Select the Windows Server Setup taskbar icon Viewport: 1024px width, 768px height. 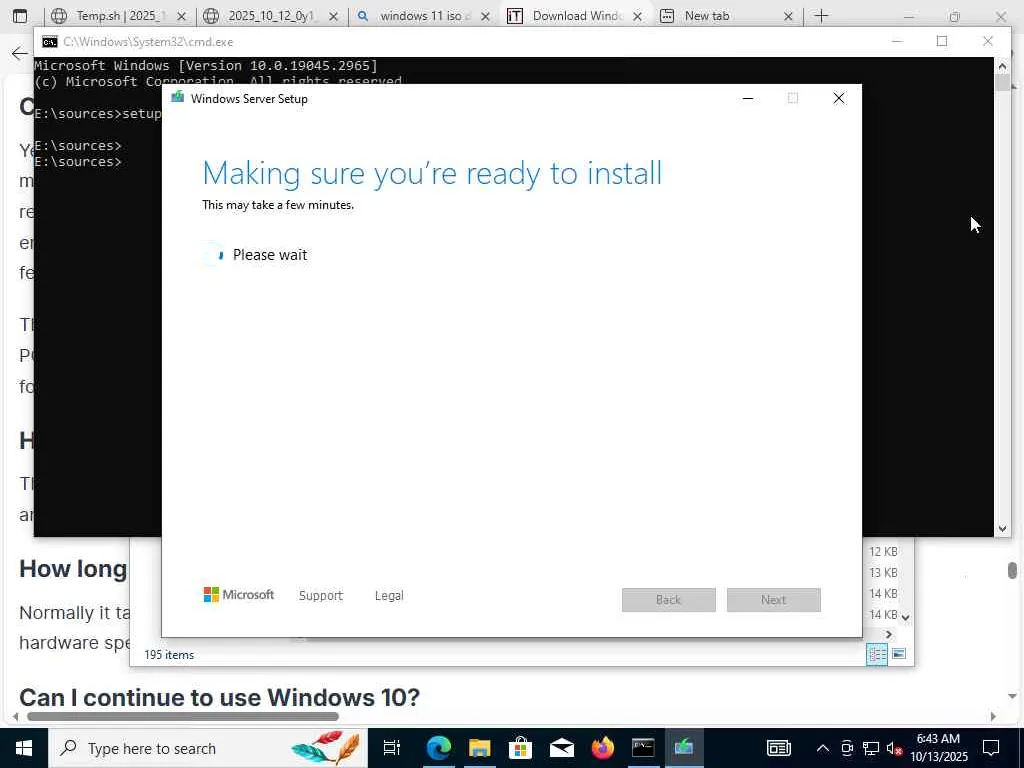pyautogui.click(x=684, y=748)
